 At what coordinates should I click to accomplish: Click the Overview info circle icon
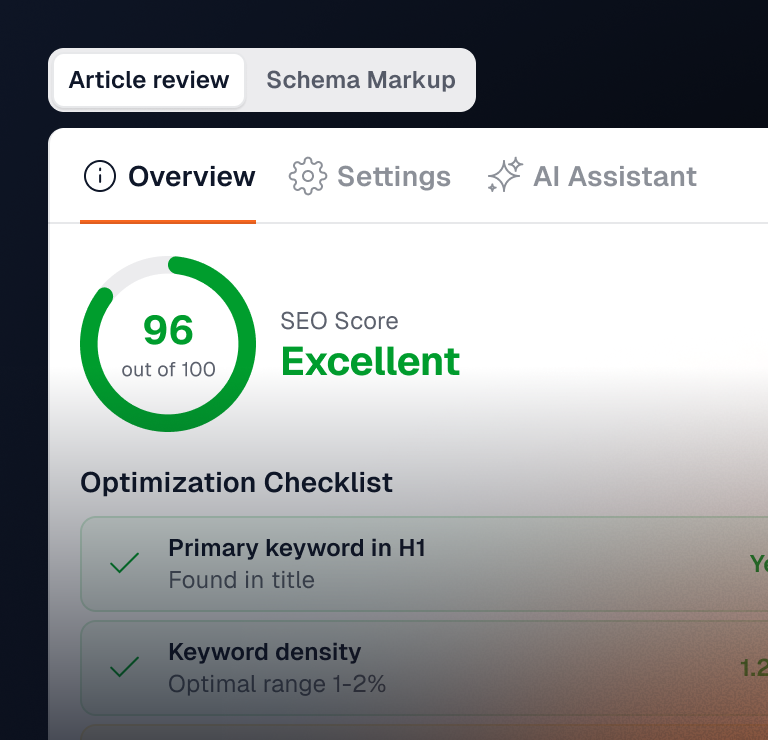pyautogui.click(x=100, y=176)
